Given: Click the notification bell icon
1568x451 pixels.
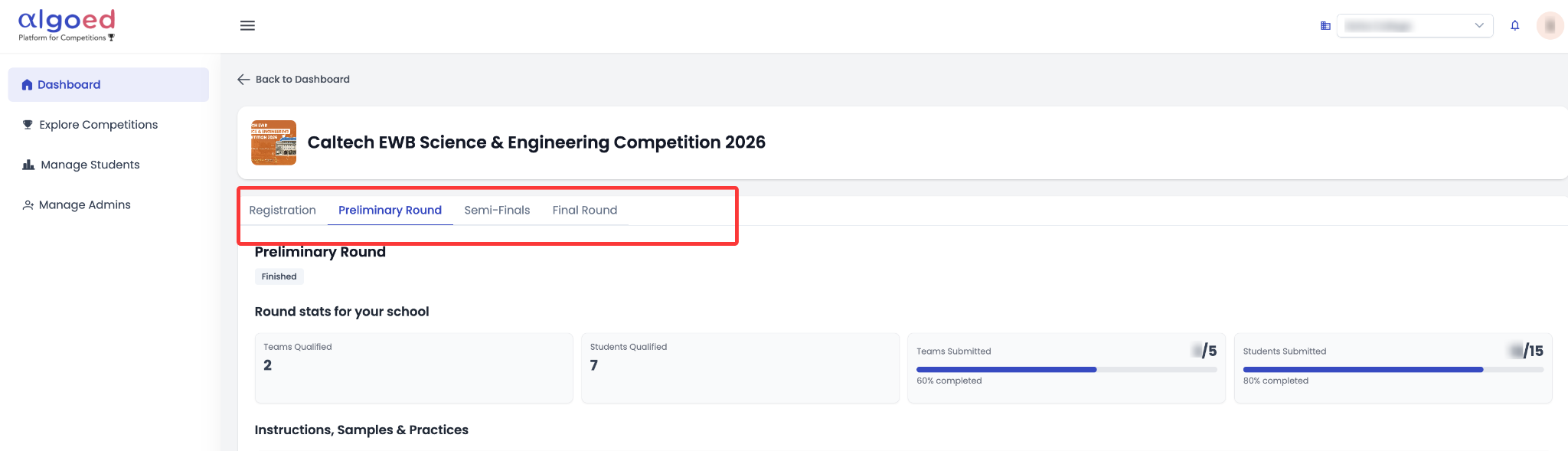Looking at the screenshot, I should pos(1514,25).
